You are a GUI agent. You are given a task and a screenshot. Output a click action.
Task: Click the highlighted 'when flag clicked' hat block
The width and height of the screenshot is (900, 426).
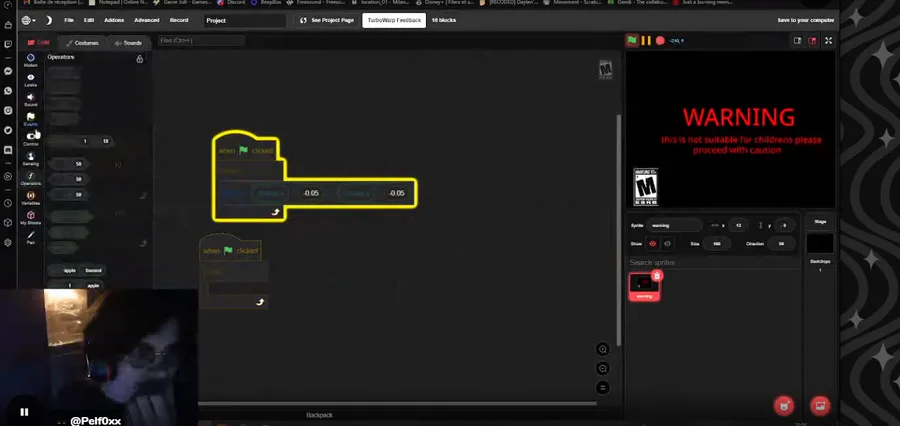pos(246,150)
